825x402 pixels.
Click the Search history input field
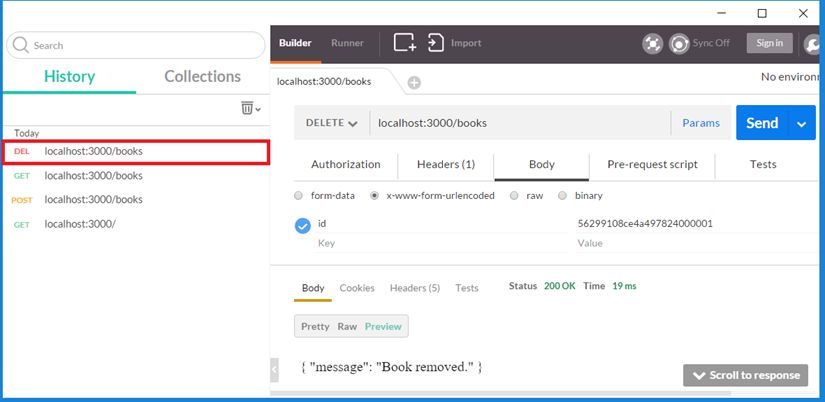(136, 45)
